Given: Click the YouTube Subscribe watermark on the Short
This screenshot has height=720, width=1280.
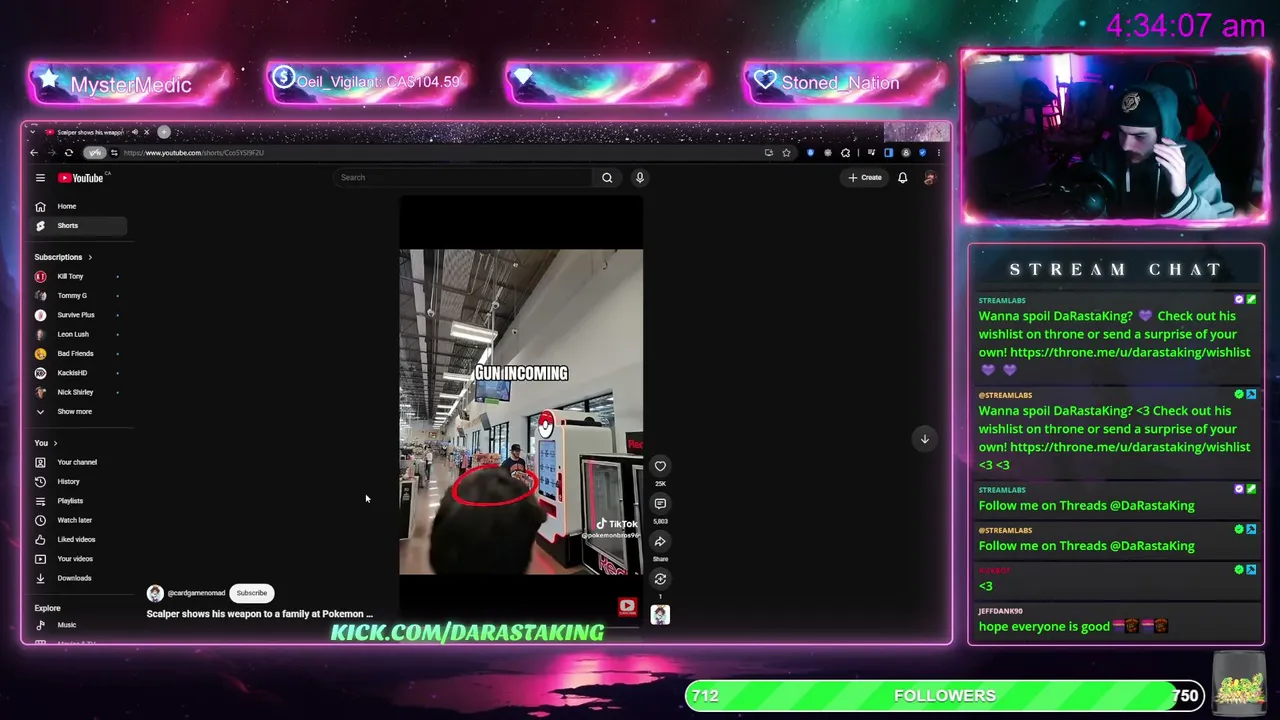Looking at the screenshot, I should point(627,605).
